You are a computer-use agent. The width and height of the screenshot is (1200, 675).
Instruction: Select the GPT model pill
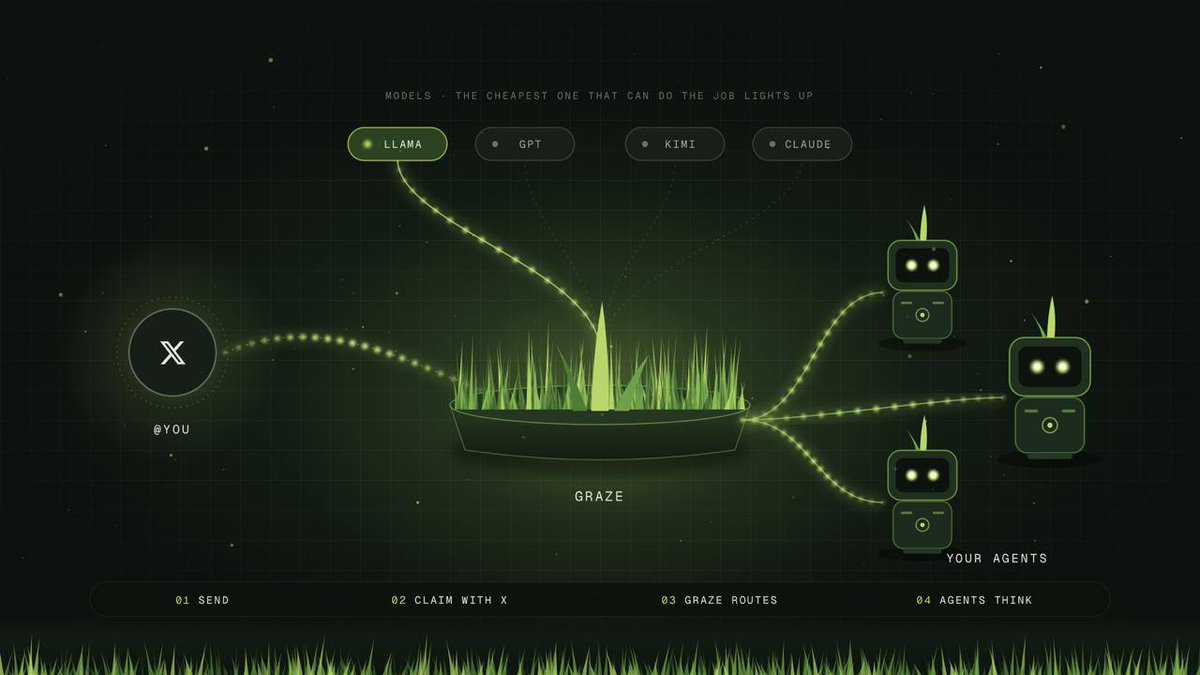(525, 144)
